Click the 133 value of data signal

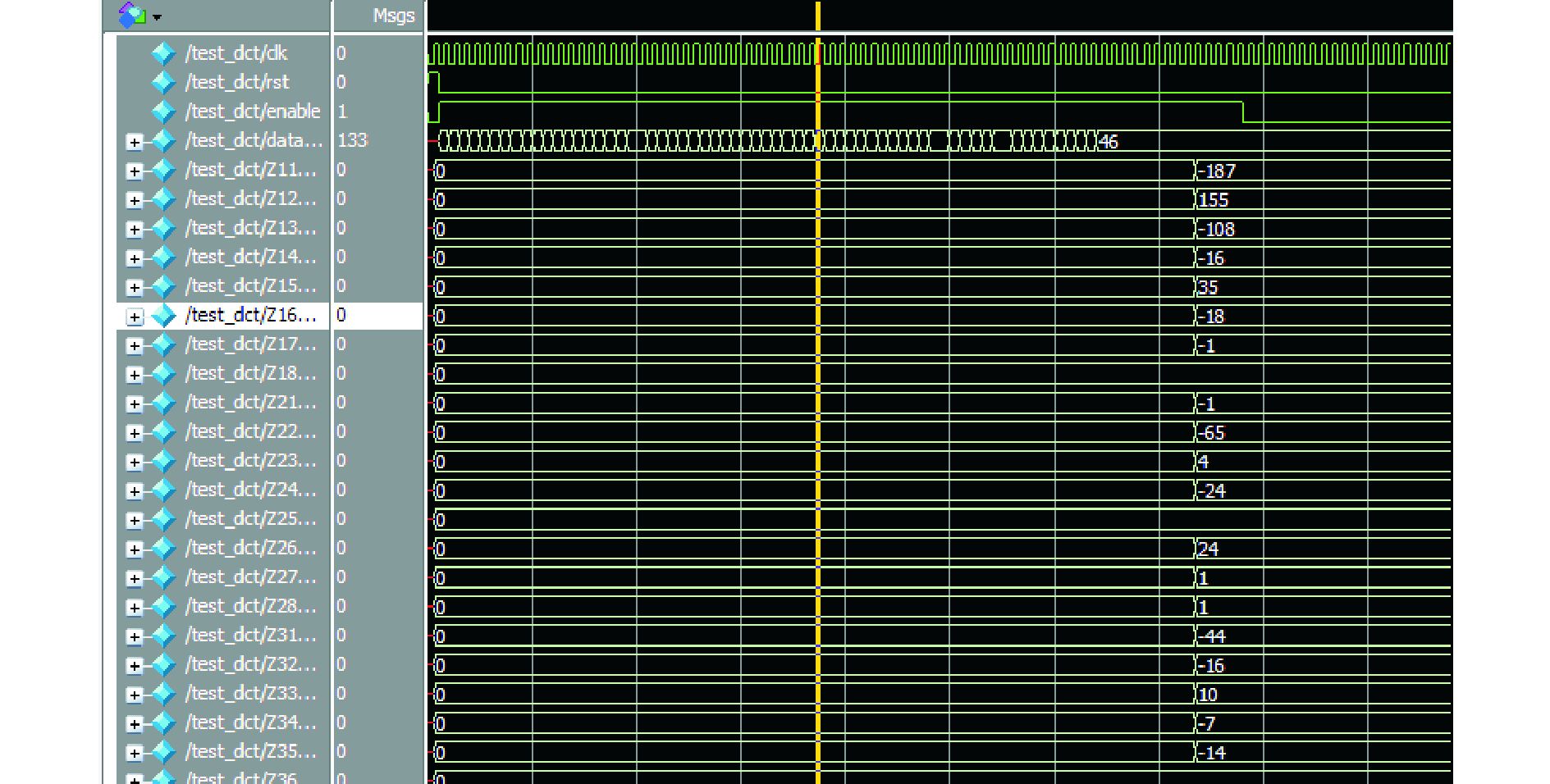(352, 140)
